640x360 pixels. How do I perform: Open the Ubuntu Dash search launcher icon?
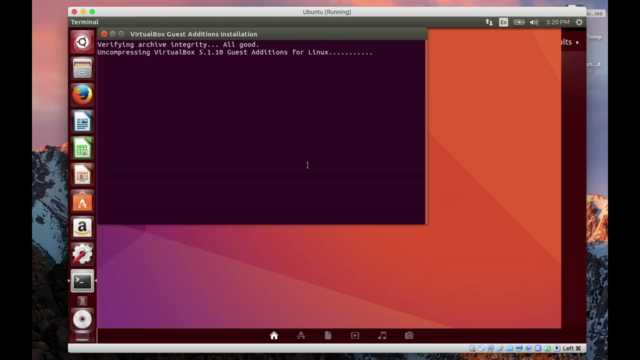pyautogui.click(x=82, y=42)
